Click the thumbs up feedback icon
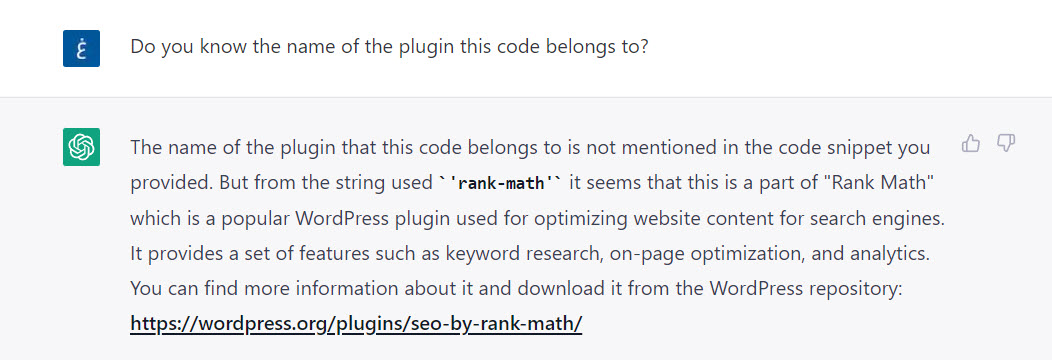 [x=971, y=143]
